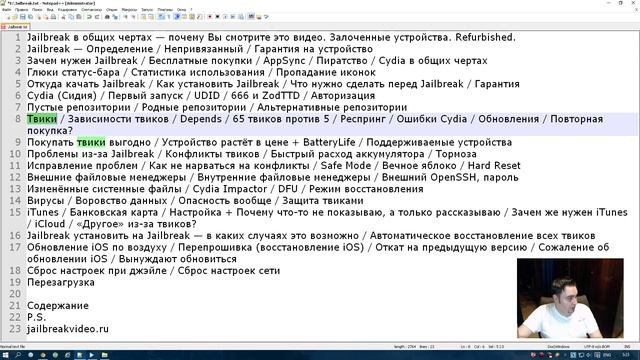Select the Jailbreak.txt document tab
The width and height of the screenshot is (640, 360).
click(x=15, y=27)
